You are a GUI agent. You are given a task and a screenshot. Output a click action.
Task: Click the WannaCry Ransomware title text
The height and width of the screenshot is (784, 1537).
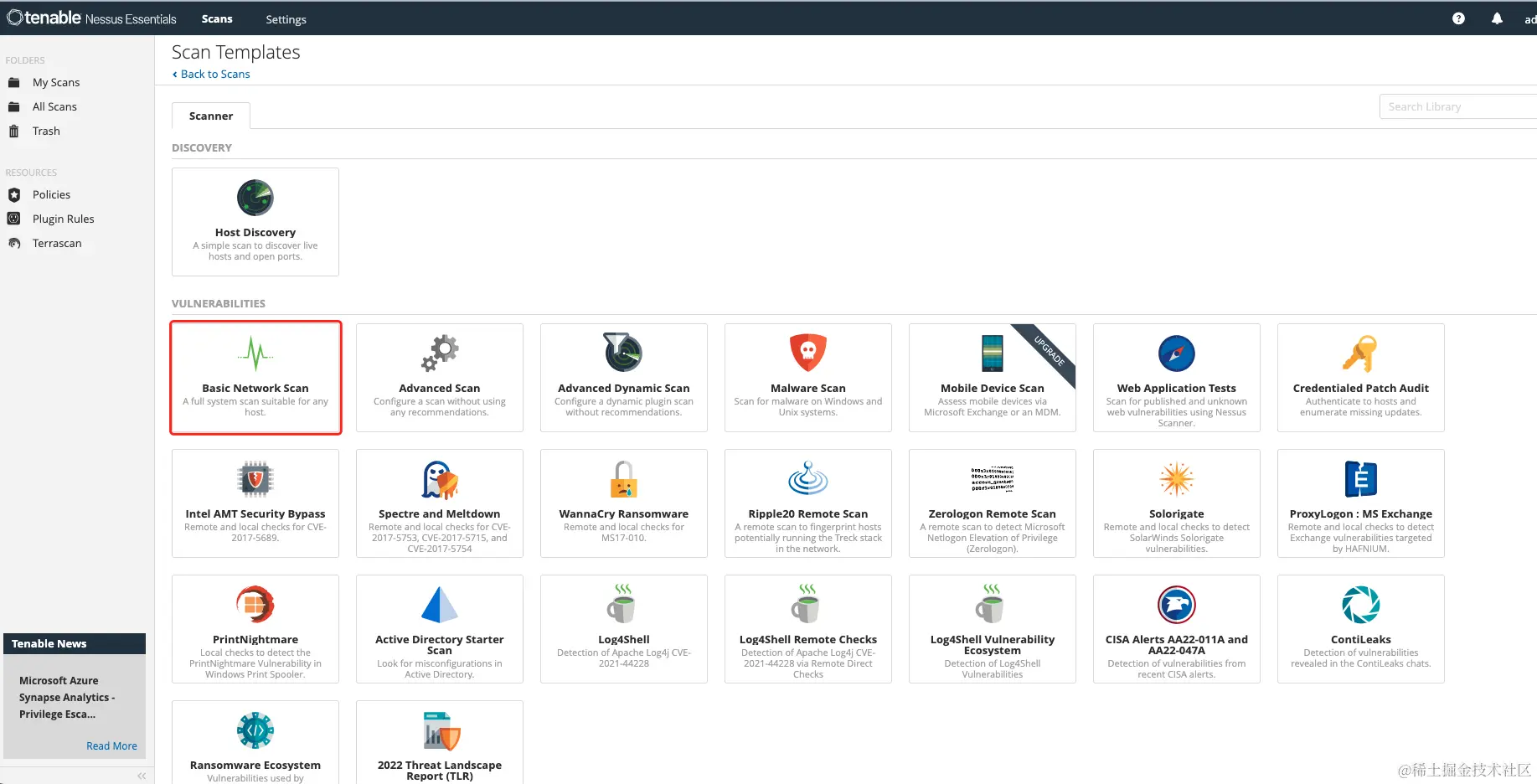pyautogui.click(x=624, y=513)
